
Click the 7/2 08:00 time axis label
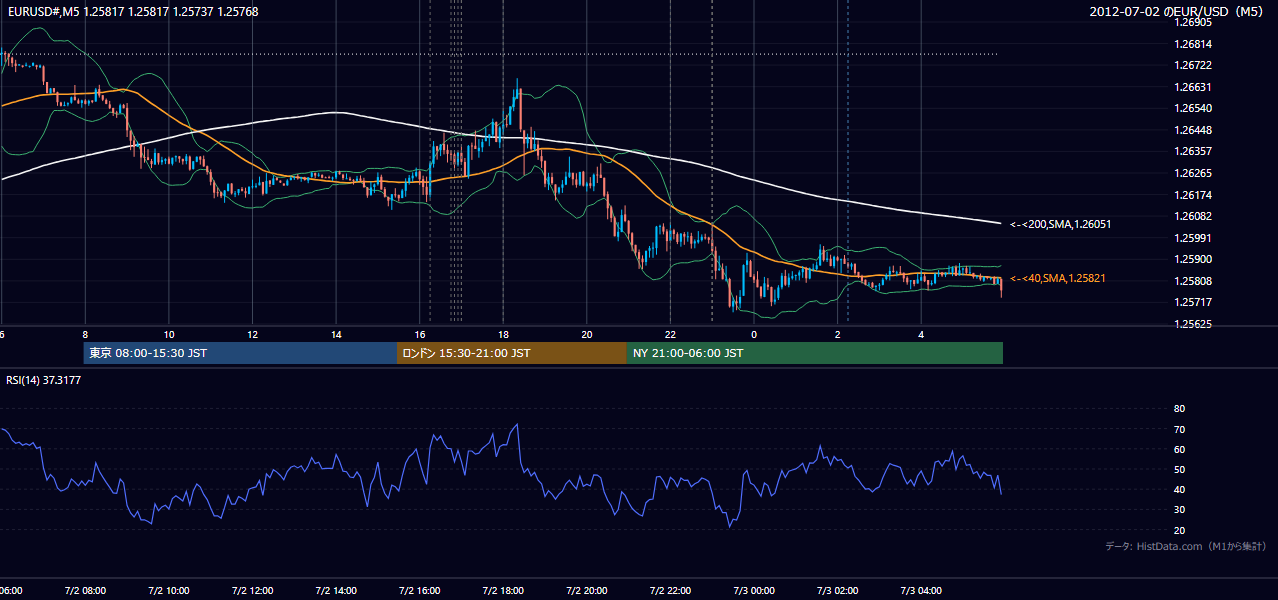click(x=85, y=590)
